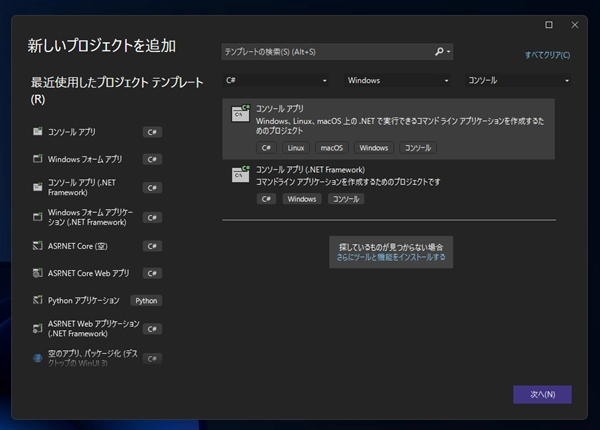The width and height of the screenshot is (600, 430).
Task: Click the Python アプリケーション template icon
Action: (38, 300)
